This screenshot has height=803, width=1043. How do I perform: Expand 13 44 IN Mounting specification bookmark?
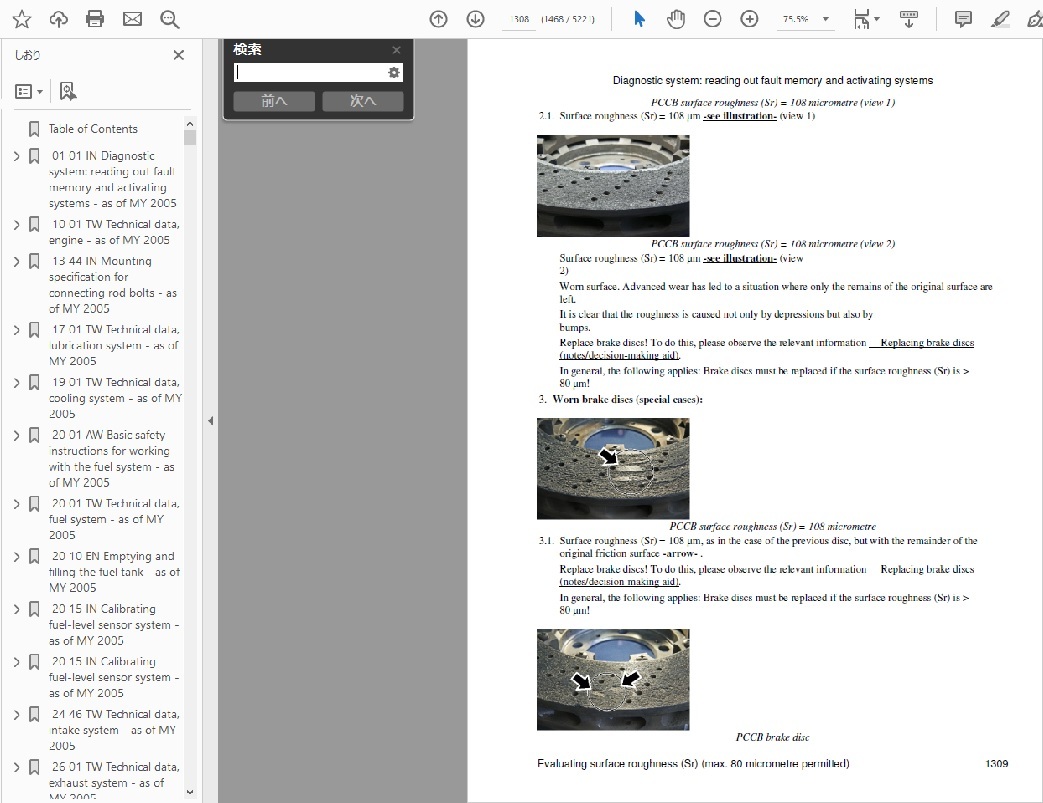click(x=17, y=261)
